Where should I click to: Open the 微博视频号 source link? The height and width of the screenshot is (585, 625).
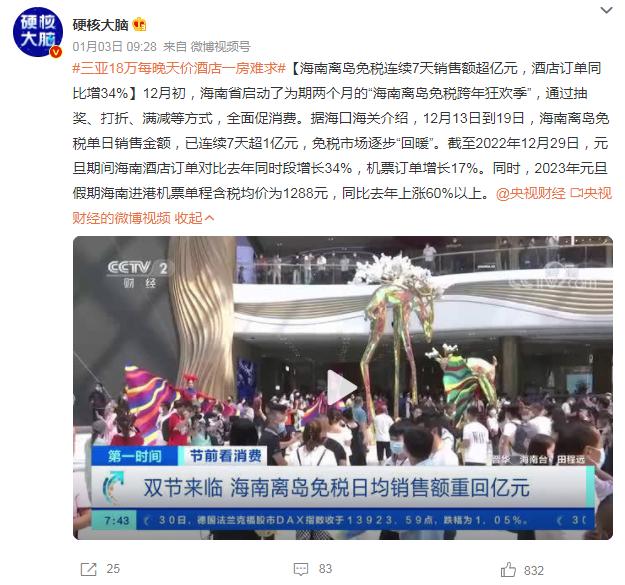coord(220,47)
